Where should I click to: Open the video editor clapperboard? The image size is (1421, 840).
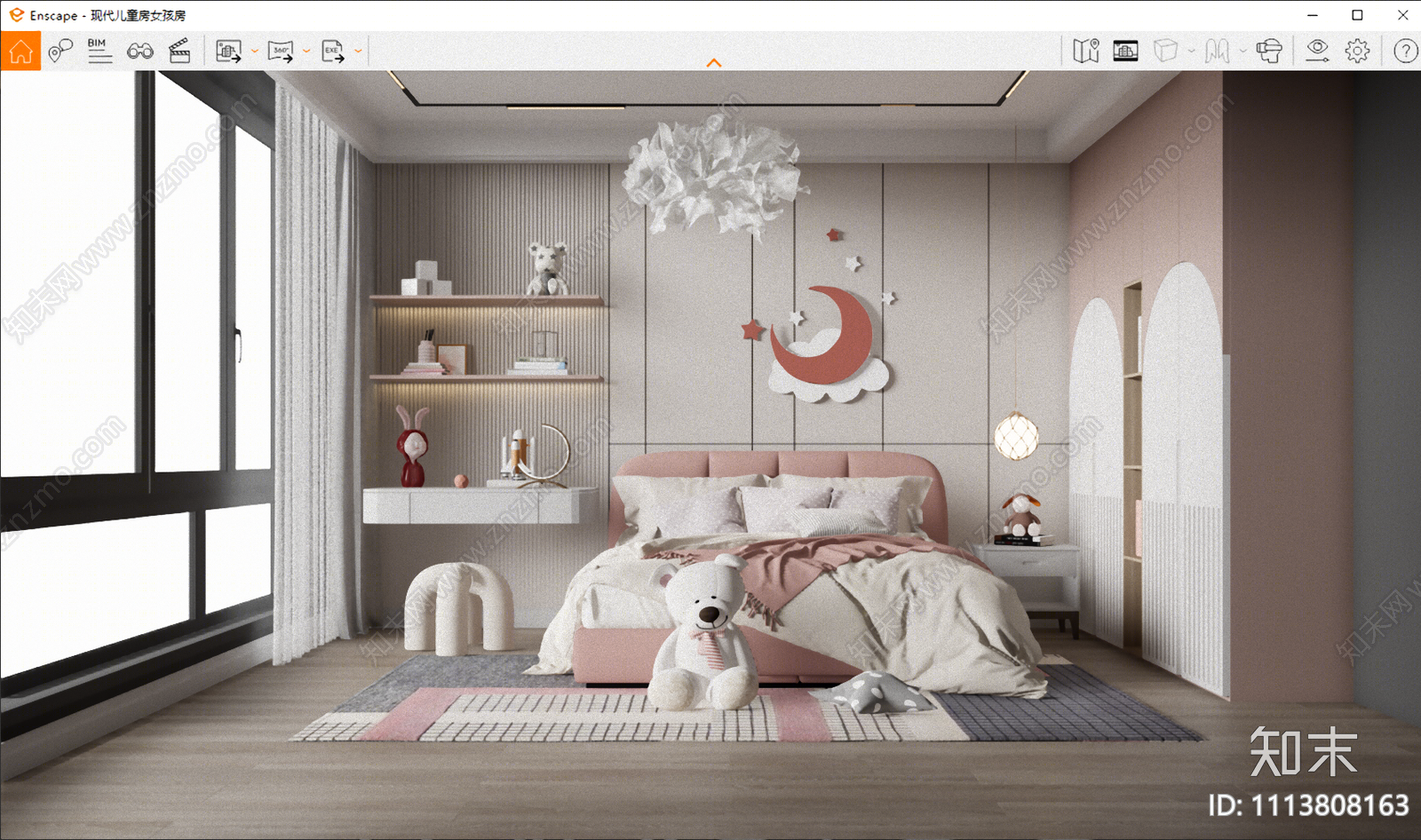tap(179, 51)
